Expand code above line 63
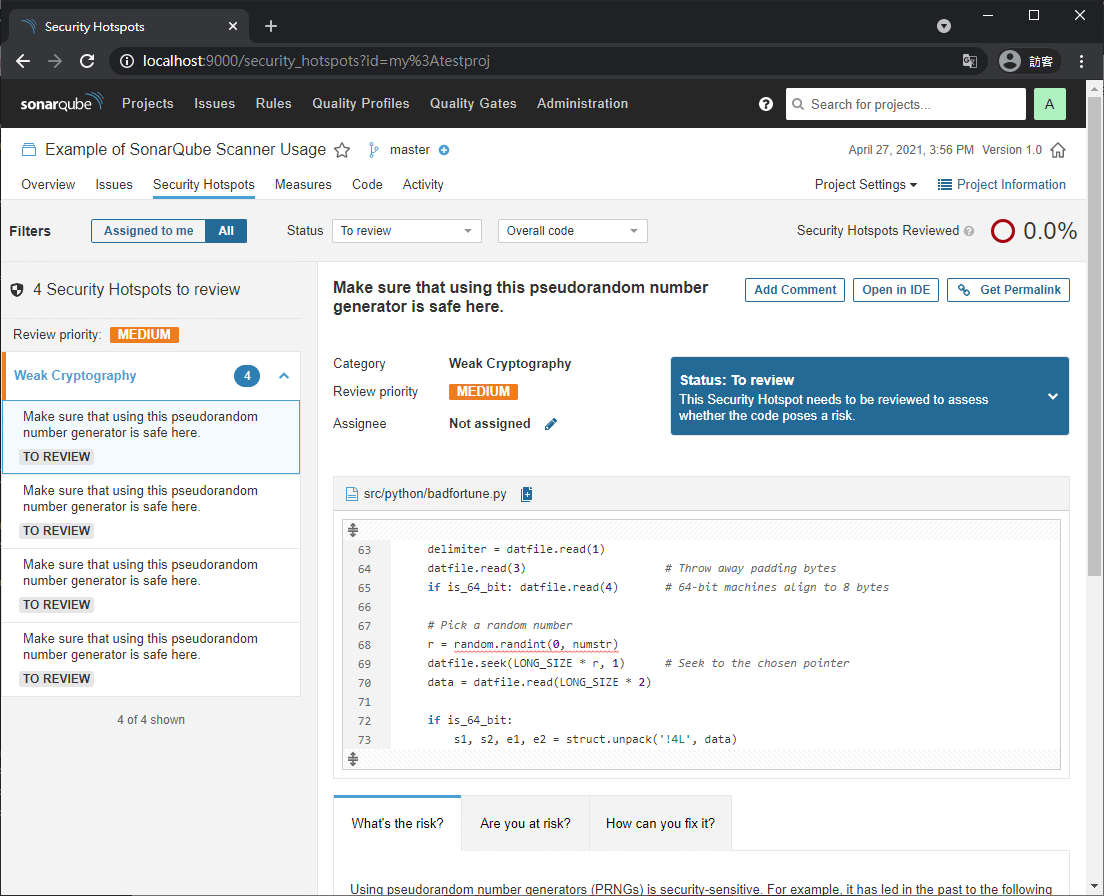This screenshot has width=1104, height=896. pyautogui.click(x=353, y=530)
